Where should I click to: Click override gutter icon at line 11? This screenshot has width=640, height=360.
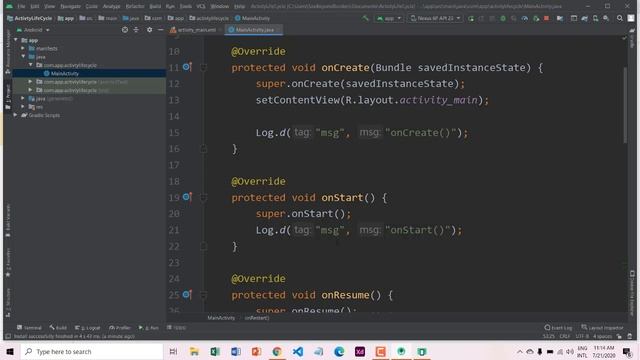tap(187, 67)
